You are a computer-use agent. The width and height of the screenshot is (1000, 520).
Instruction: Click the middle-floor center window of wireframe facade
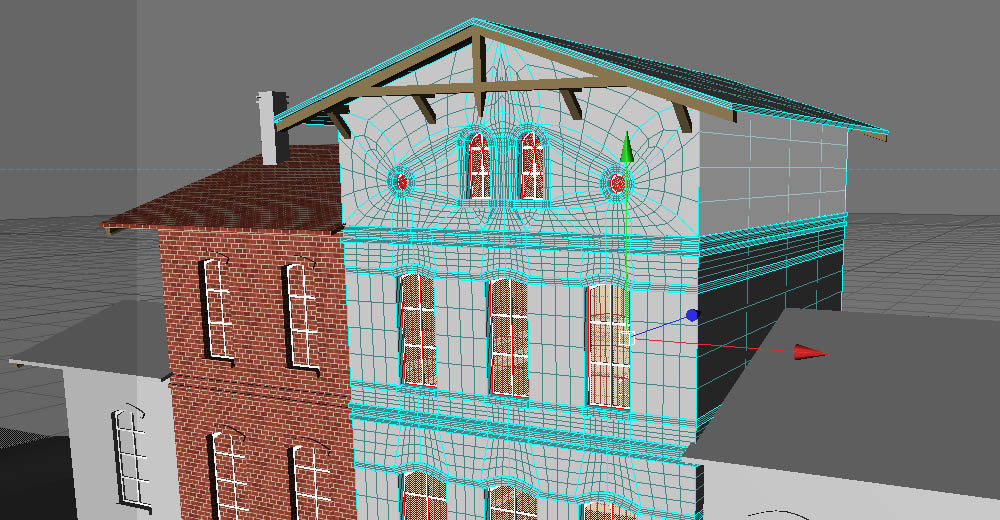point(508,337)
